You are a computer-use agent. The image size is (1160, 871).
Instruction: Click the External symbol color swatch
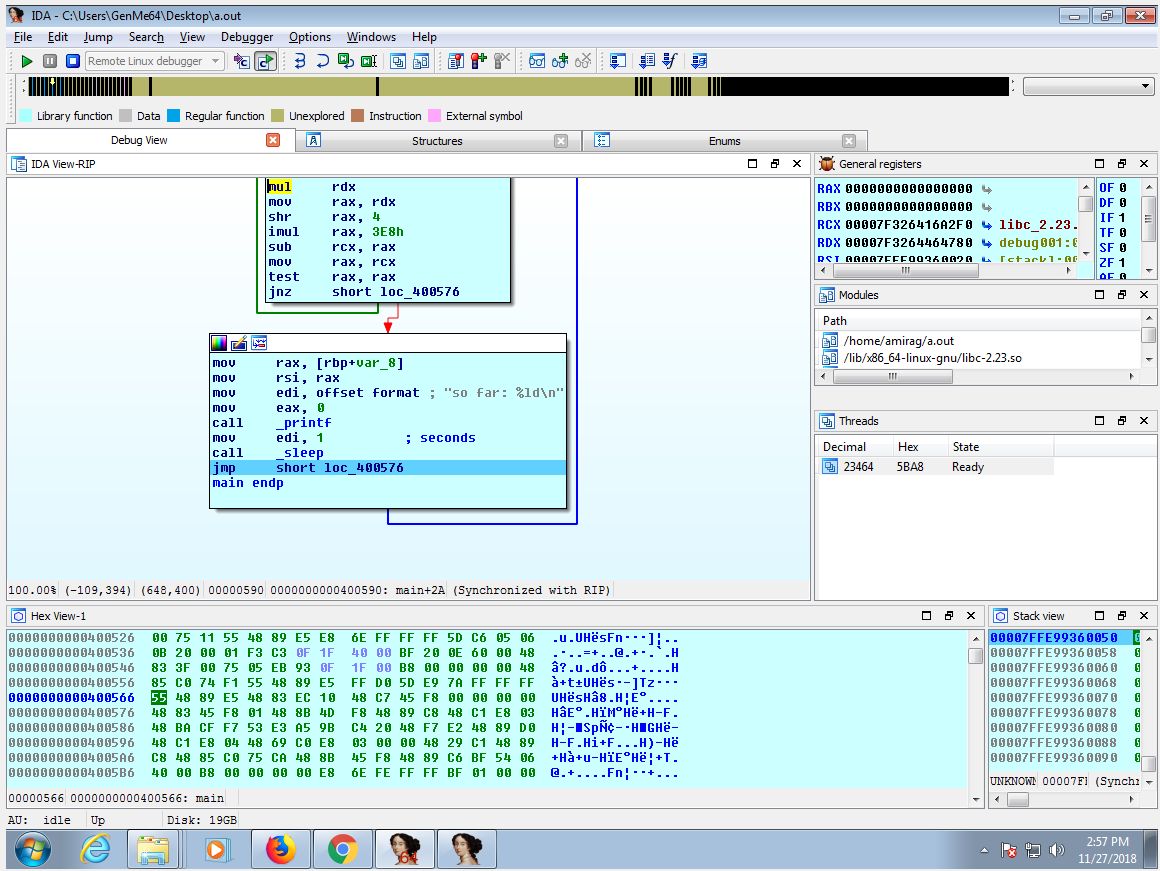click(x=434, y=116)
